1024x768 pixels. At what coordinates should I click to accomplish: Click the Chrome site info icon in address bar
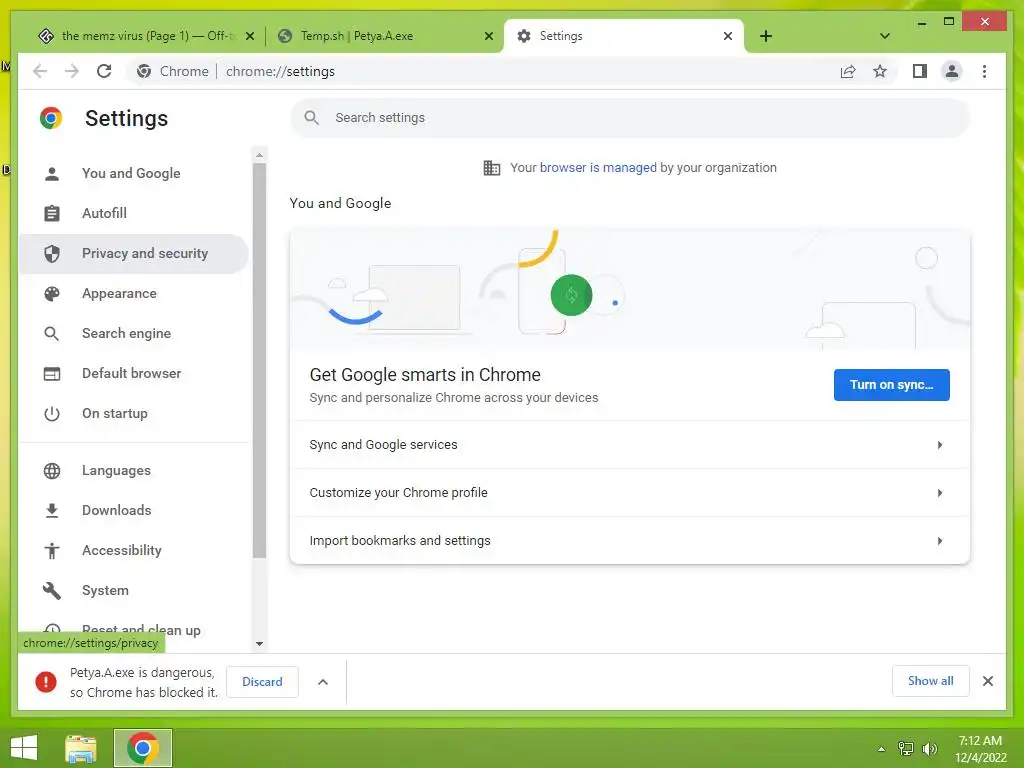[144, 71]
